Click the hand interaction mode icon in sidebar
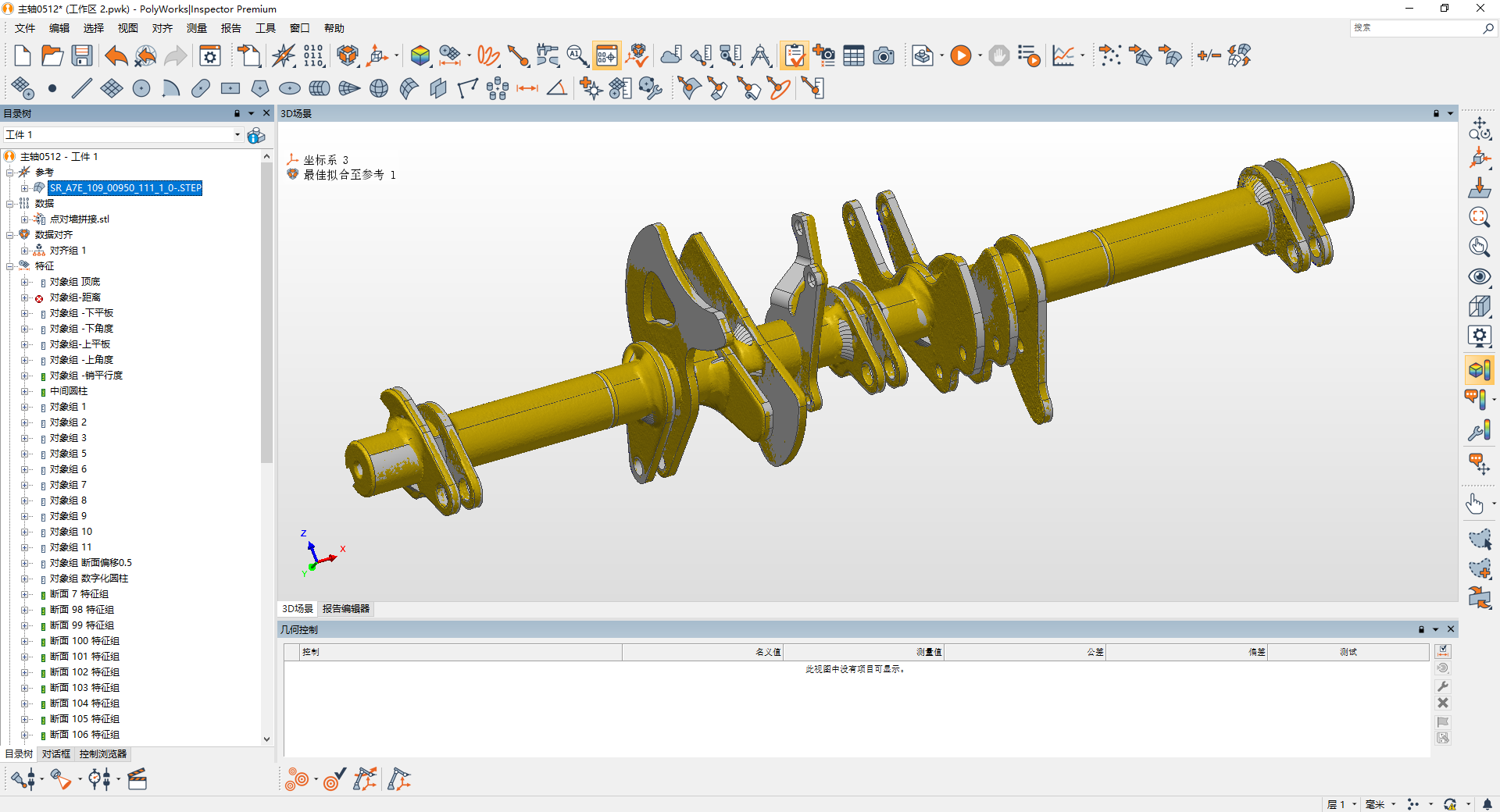This screenshot has width=1500, height=812. 1475,504
